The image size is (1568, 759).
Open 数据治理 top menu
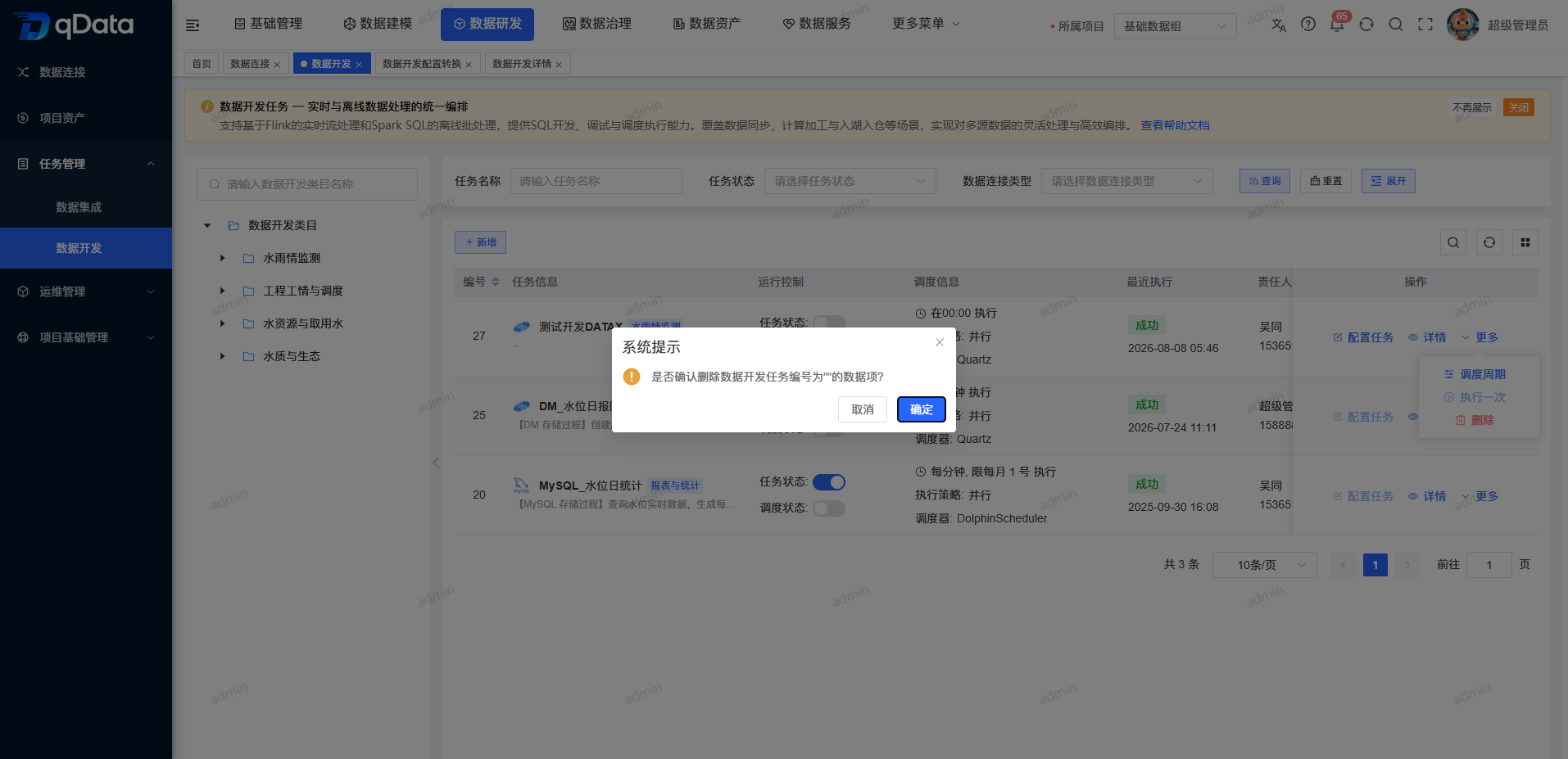pos(597,24)
